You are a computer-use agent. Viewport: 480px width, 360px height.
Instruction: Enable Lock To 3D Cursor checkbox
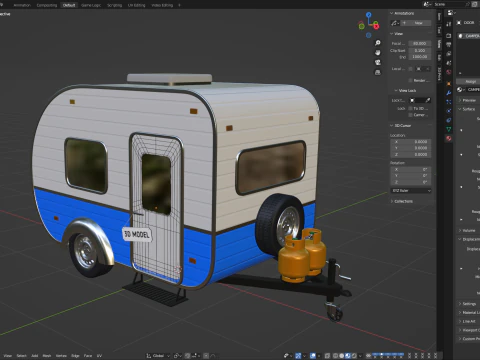(410, 108)
